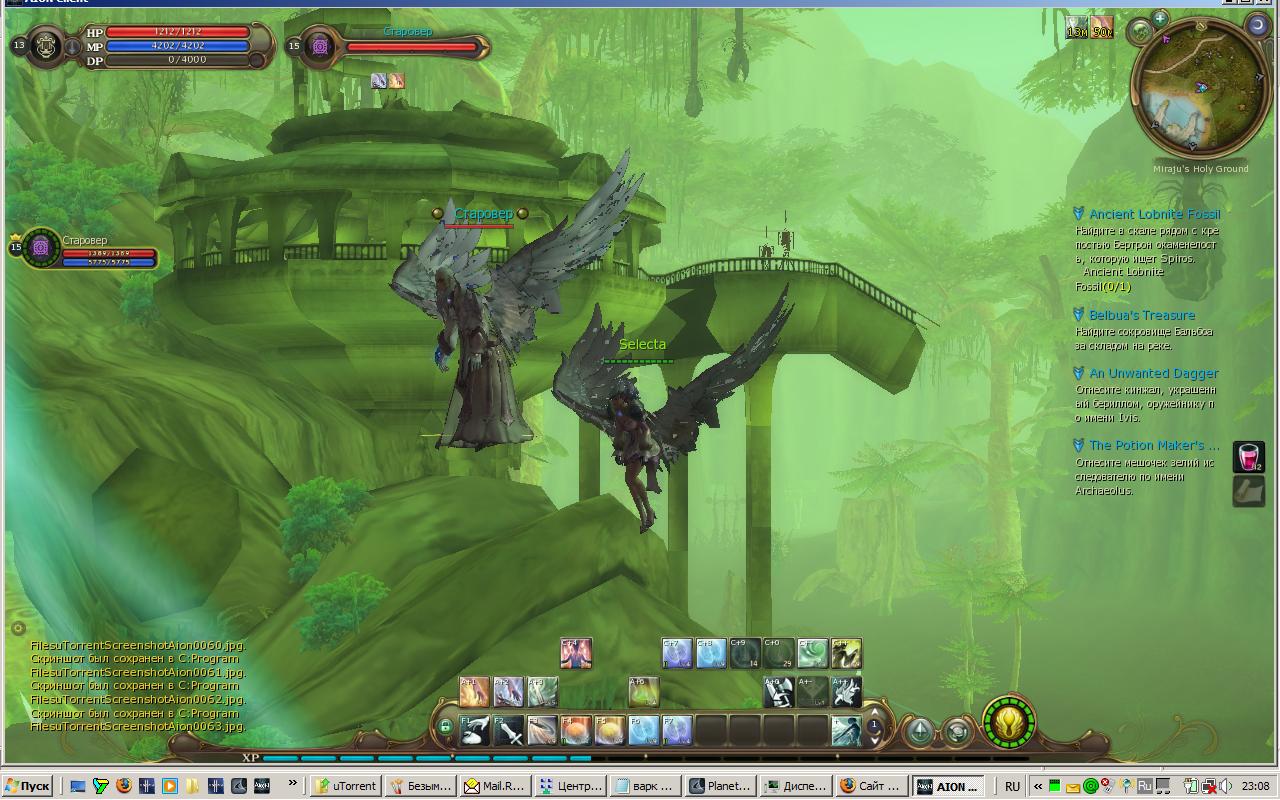Select party member Старовер portrait
The image size is (1280, 800).
[42, 248]
